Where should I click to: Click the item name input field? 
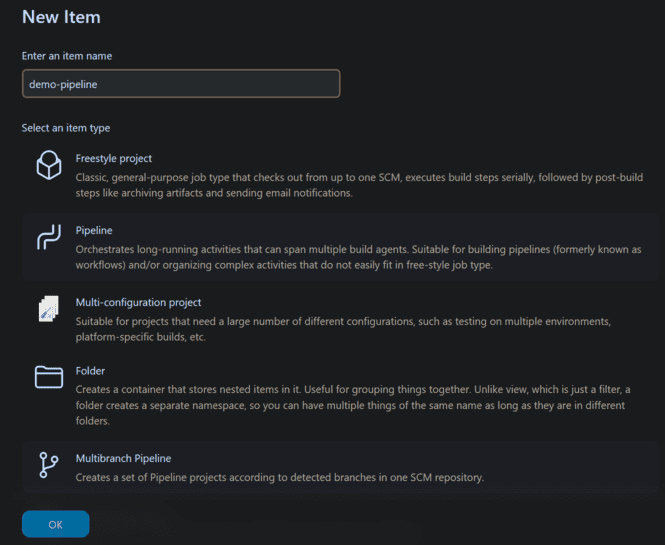pyautogui.click(x=181, y=84)
